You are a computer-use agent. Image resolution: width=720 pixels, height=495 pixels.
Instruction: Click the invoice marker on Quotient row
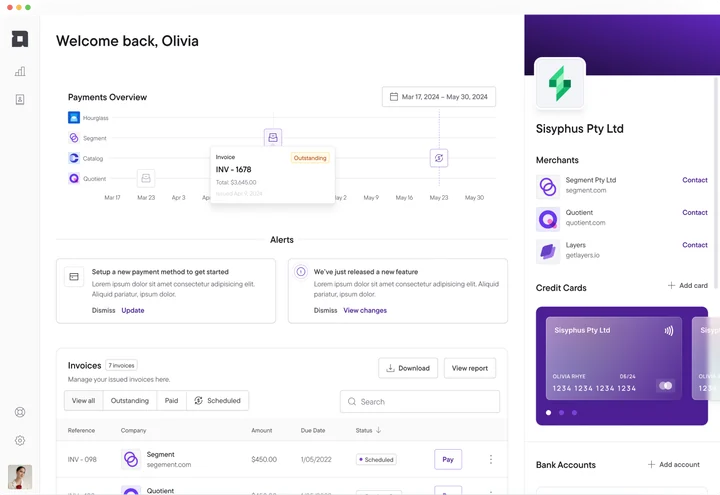pyautogui.click(x=146, y=178)
